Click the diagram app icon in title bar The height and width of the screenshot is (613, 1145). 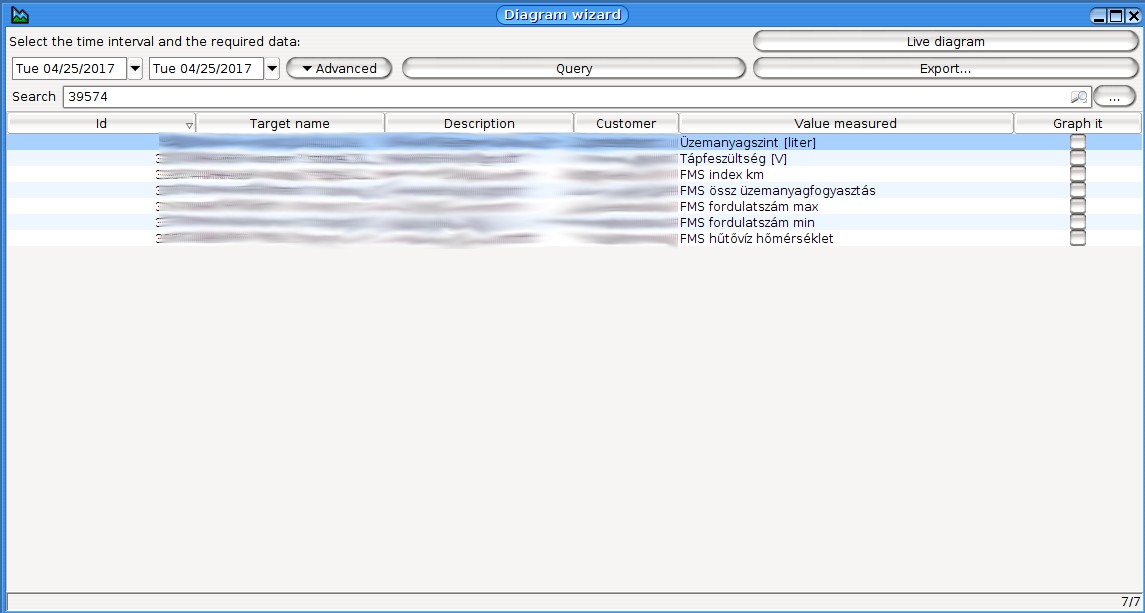pyautogui.click(x=19, y=15)
